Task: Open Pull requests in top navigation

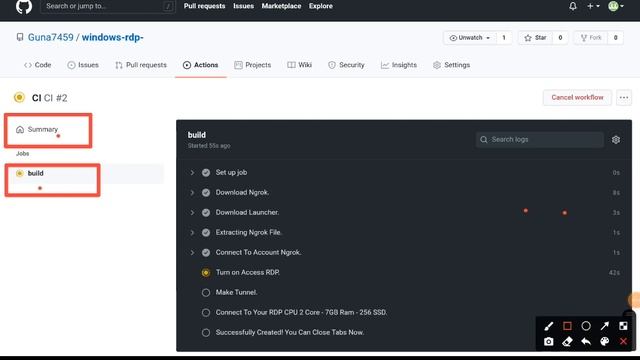Action: tap(204, 6)
